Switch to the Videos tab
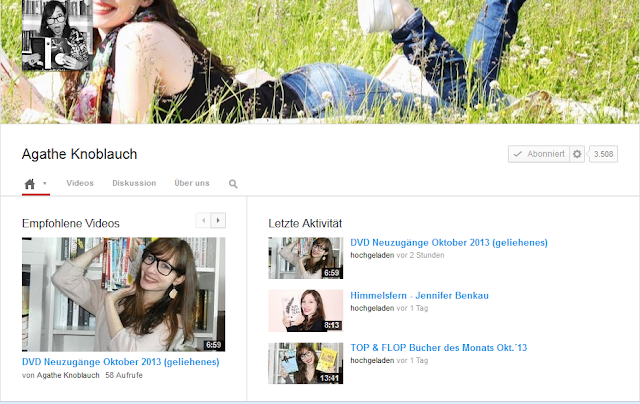The height and width of the screenshot is (404, 640). point(80,183)
